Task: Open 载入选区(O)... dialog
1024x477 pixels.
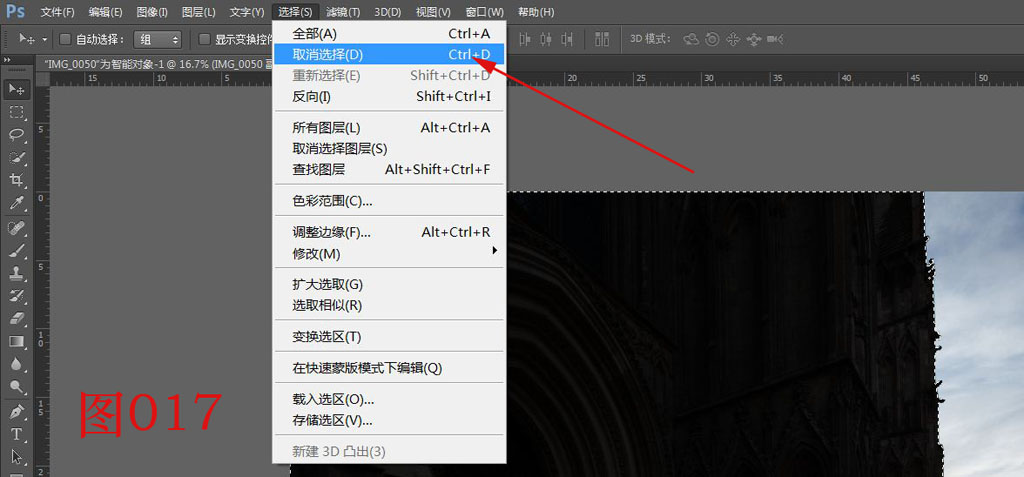Action: tap(389, 399)
